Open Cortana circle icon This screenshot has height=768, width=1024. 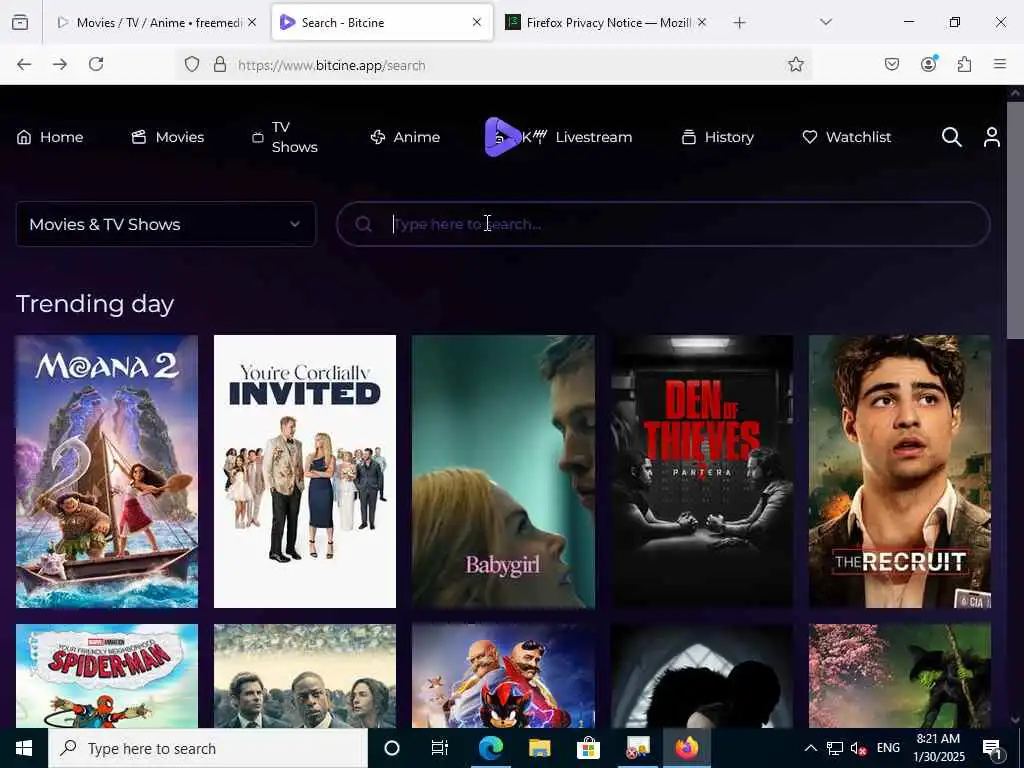click(392, 748)
